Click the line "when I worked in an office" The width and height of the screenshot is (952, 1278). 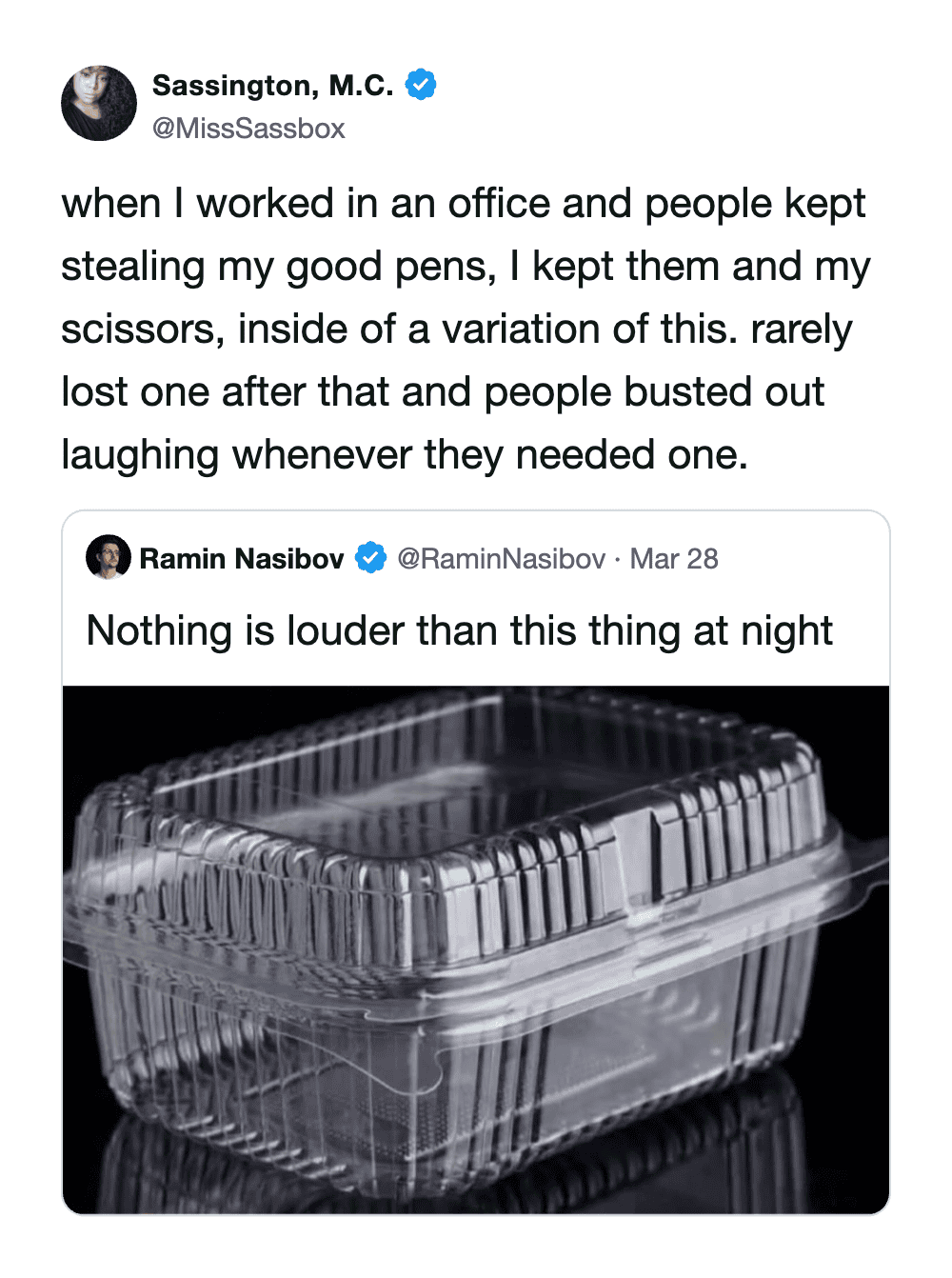pos(463,204)
